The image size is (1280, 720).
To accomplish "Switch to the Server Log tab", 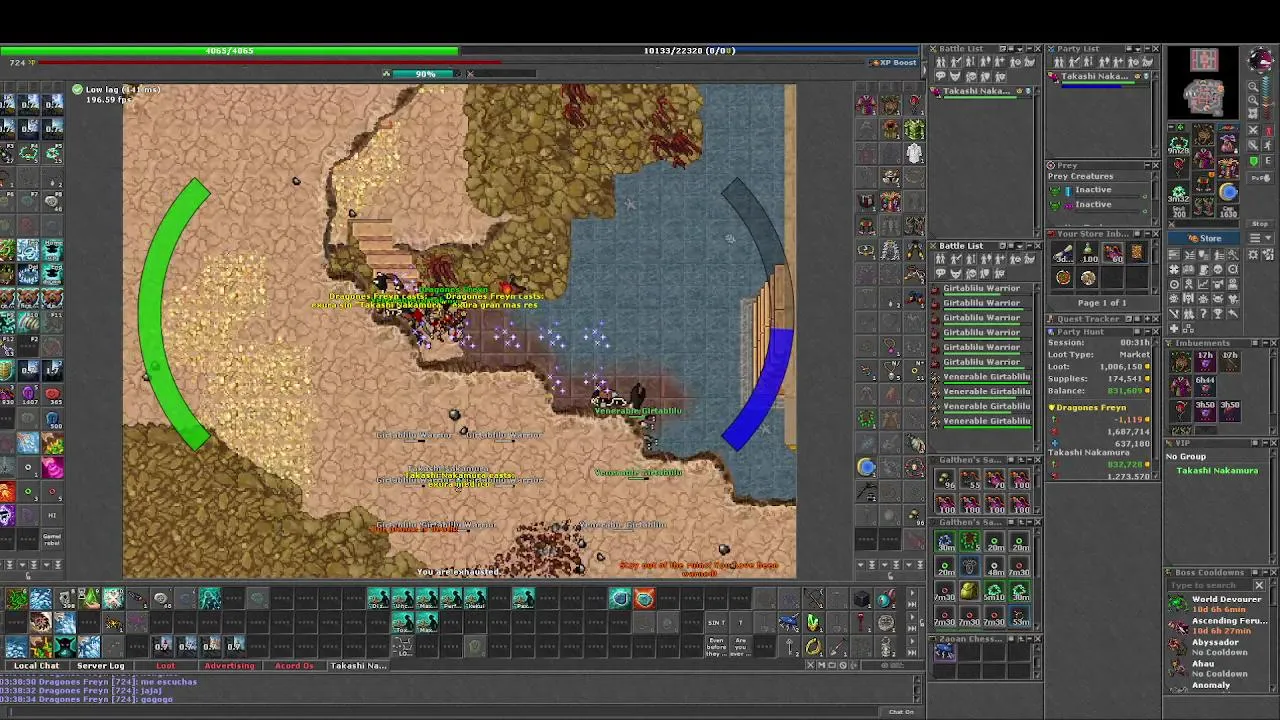I will pos(100,665).
